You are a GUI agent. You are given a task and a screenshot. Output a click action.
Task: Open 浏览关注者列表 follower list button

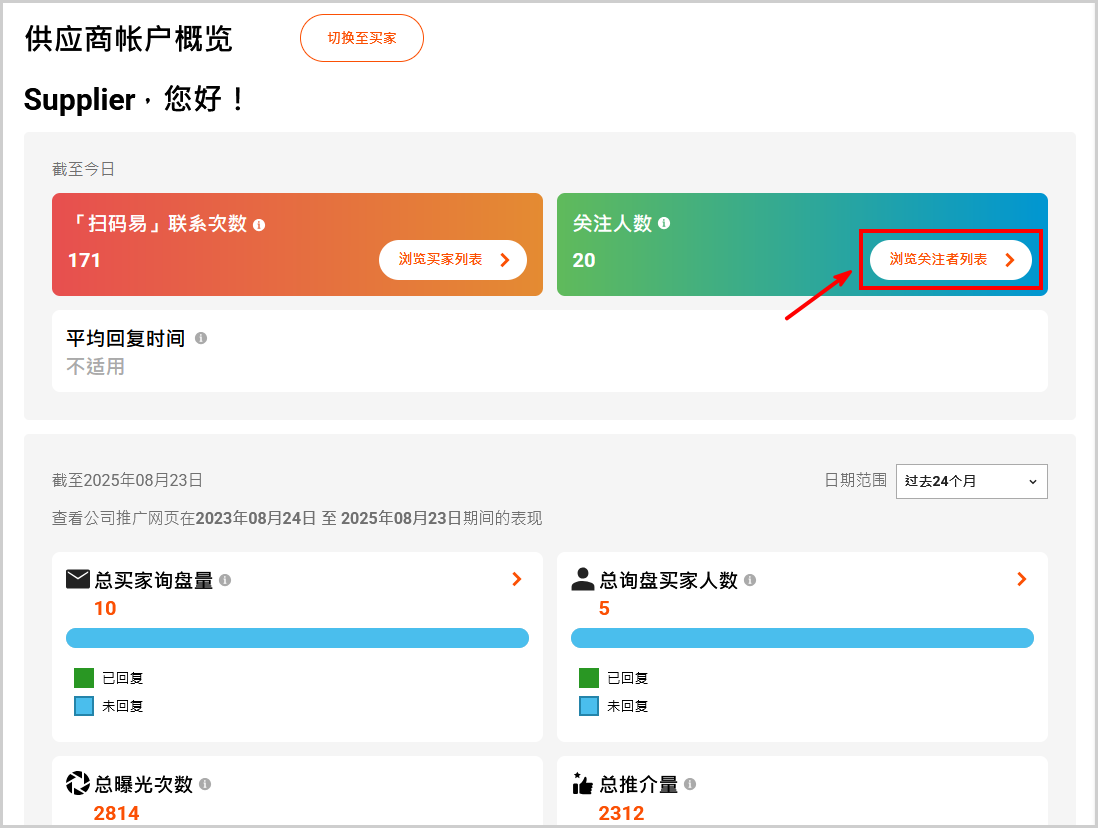coord(950,260)
